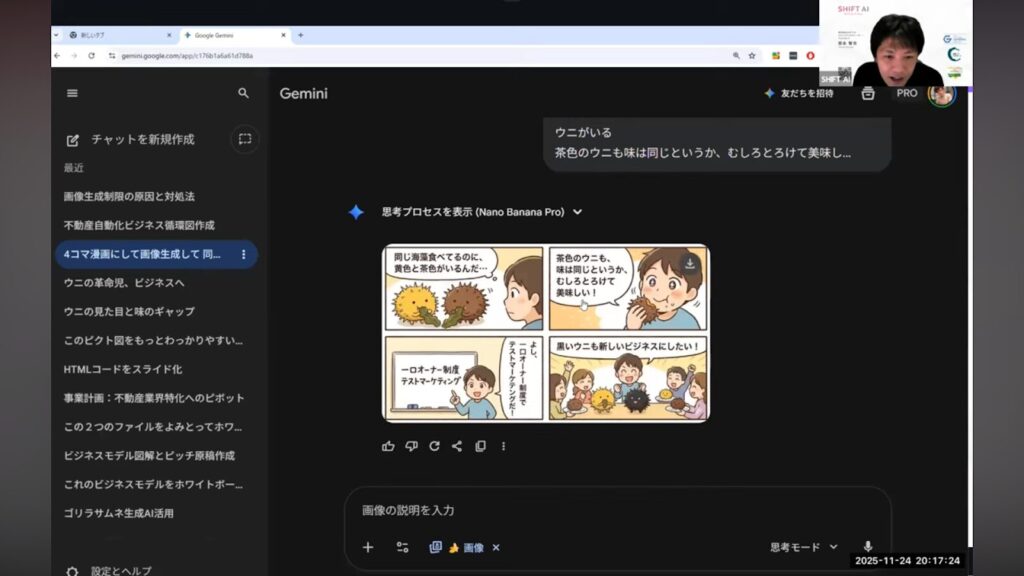Share the generated response
The image size is (1024, 576).
pyautogui.click(x=457, y=446)
